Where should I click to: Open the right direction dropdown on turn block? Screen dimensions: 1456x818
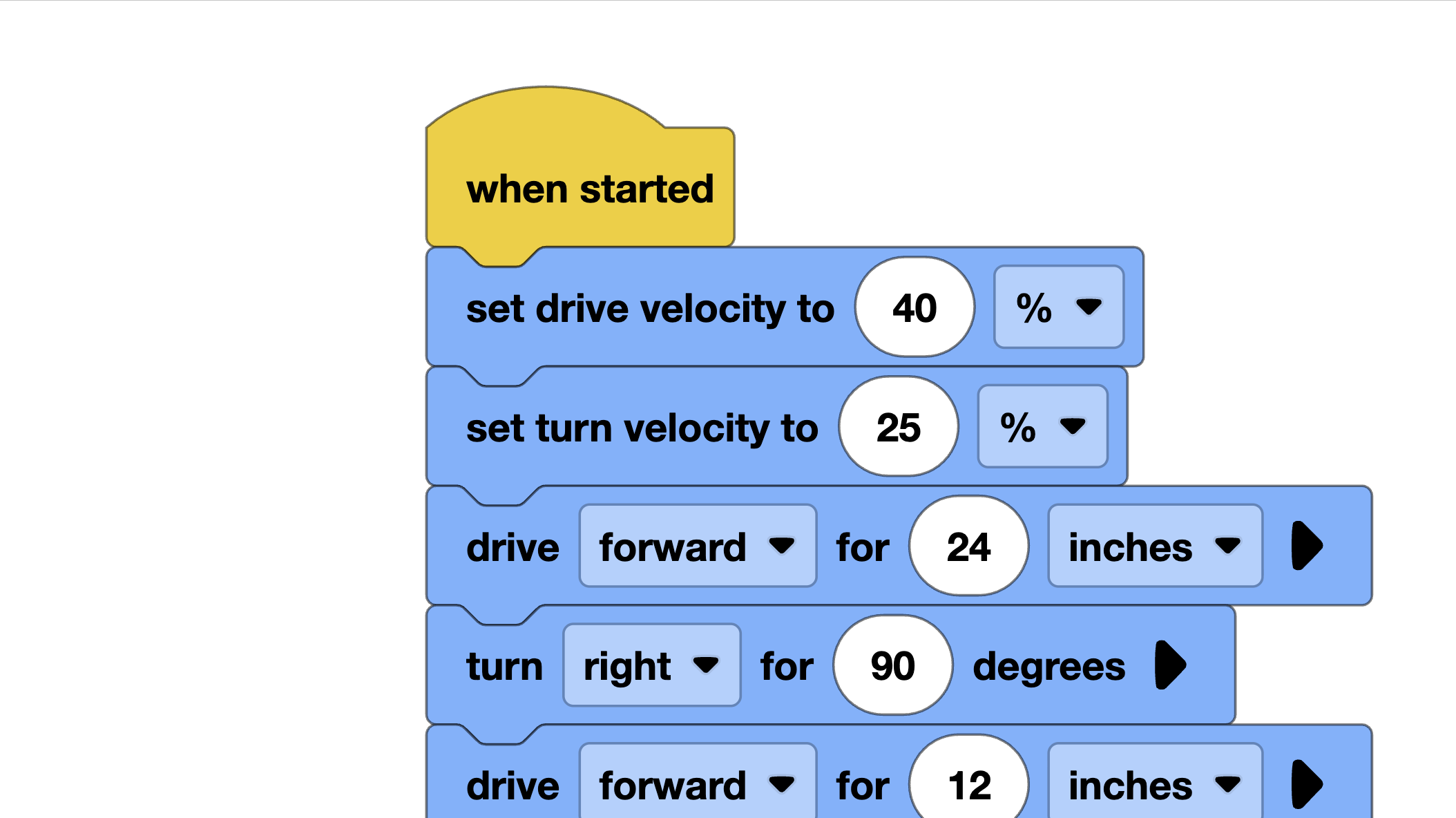[650, 665]
